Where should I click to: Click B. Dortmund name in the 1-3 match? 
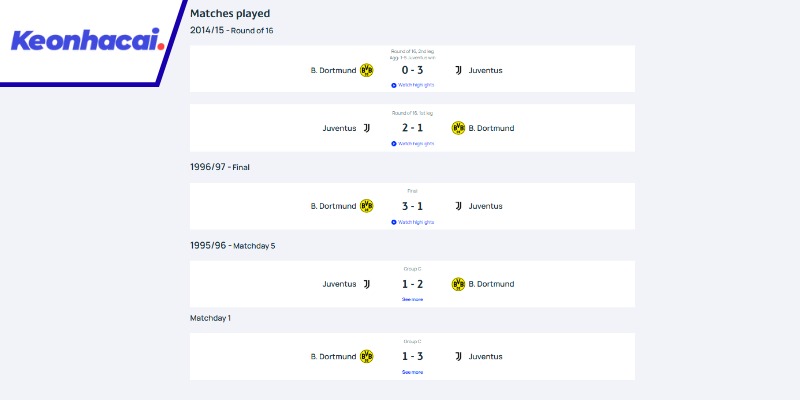point(333,356)
